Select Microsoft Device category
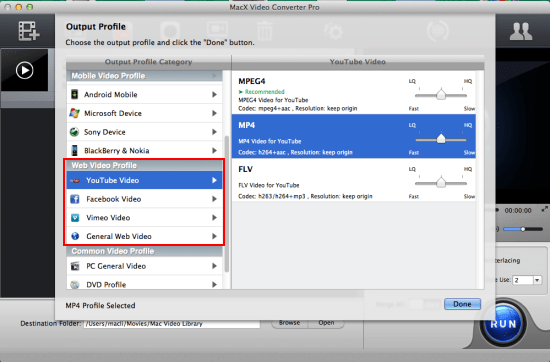Screen dimensions: 550x362 145,113
